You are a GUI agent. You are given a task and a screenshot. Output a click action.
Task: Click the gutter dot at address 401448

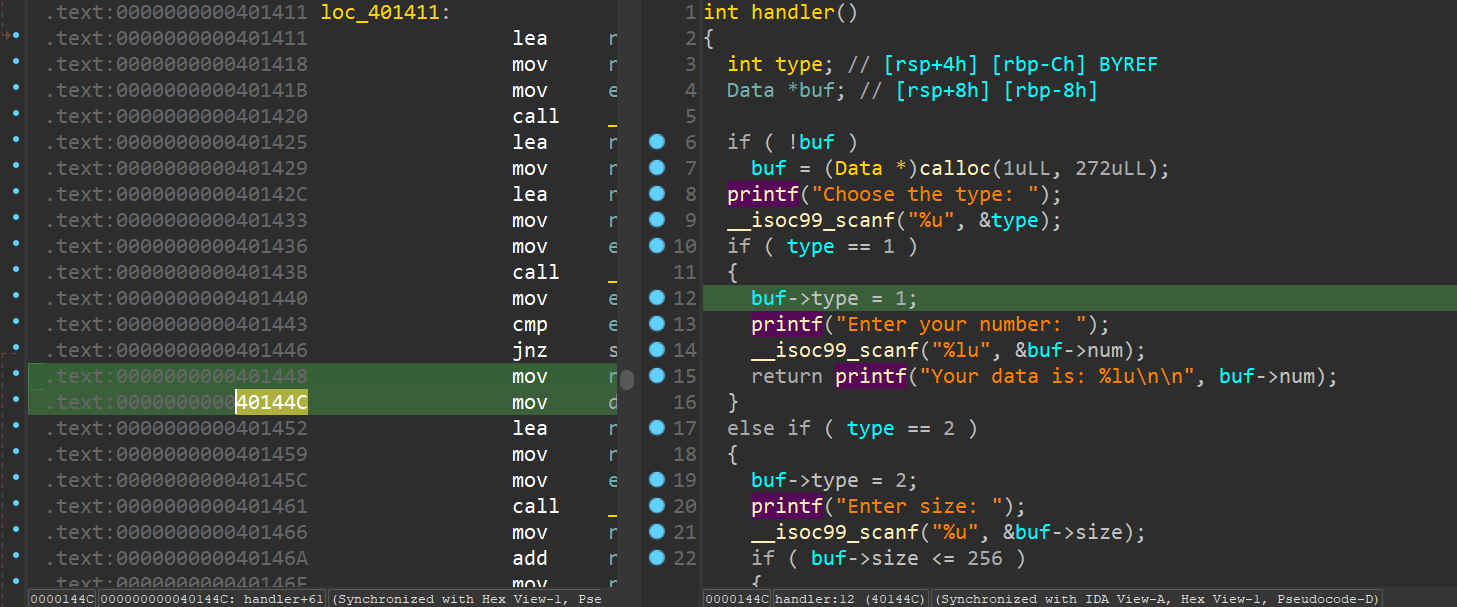point(15,376)
